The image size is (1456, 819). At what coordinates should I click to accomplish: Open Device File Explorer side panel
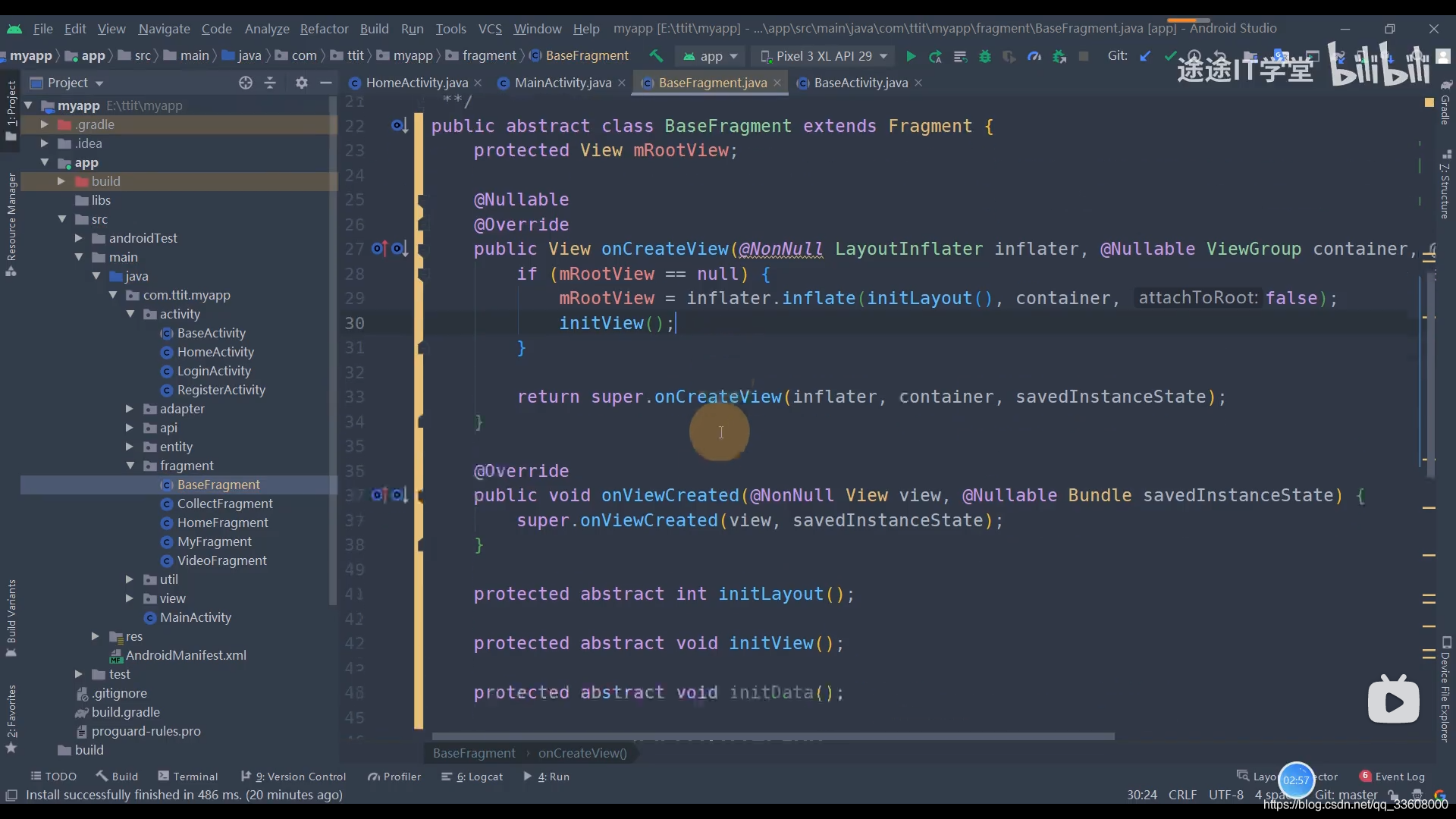[1445, 690]
